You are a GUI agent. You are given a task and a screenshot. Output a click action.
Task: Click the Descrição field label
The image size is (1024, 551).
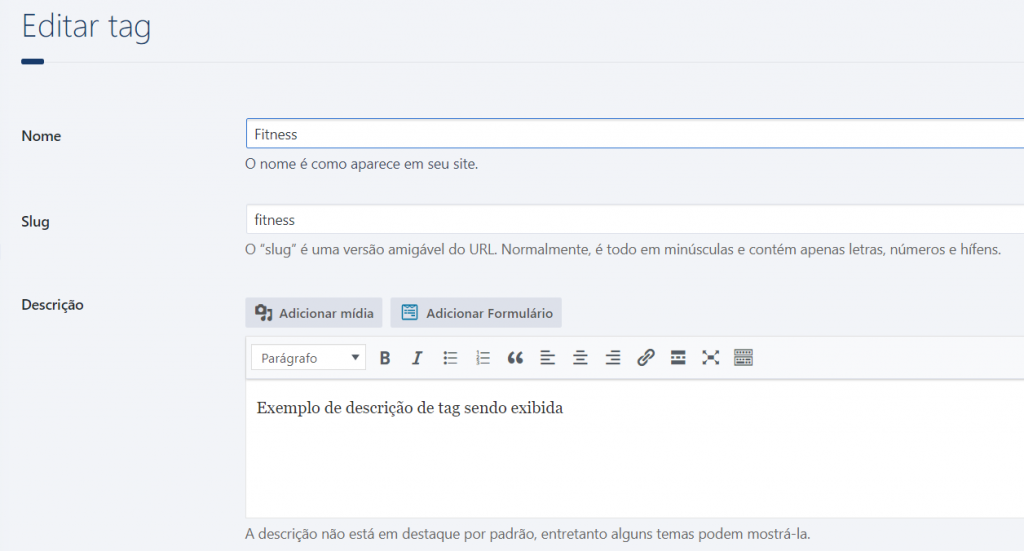click(x=52, y=305)
